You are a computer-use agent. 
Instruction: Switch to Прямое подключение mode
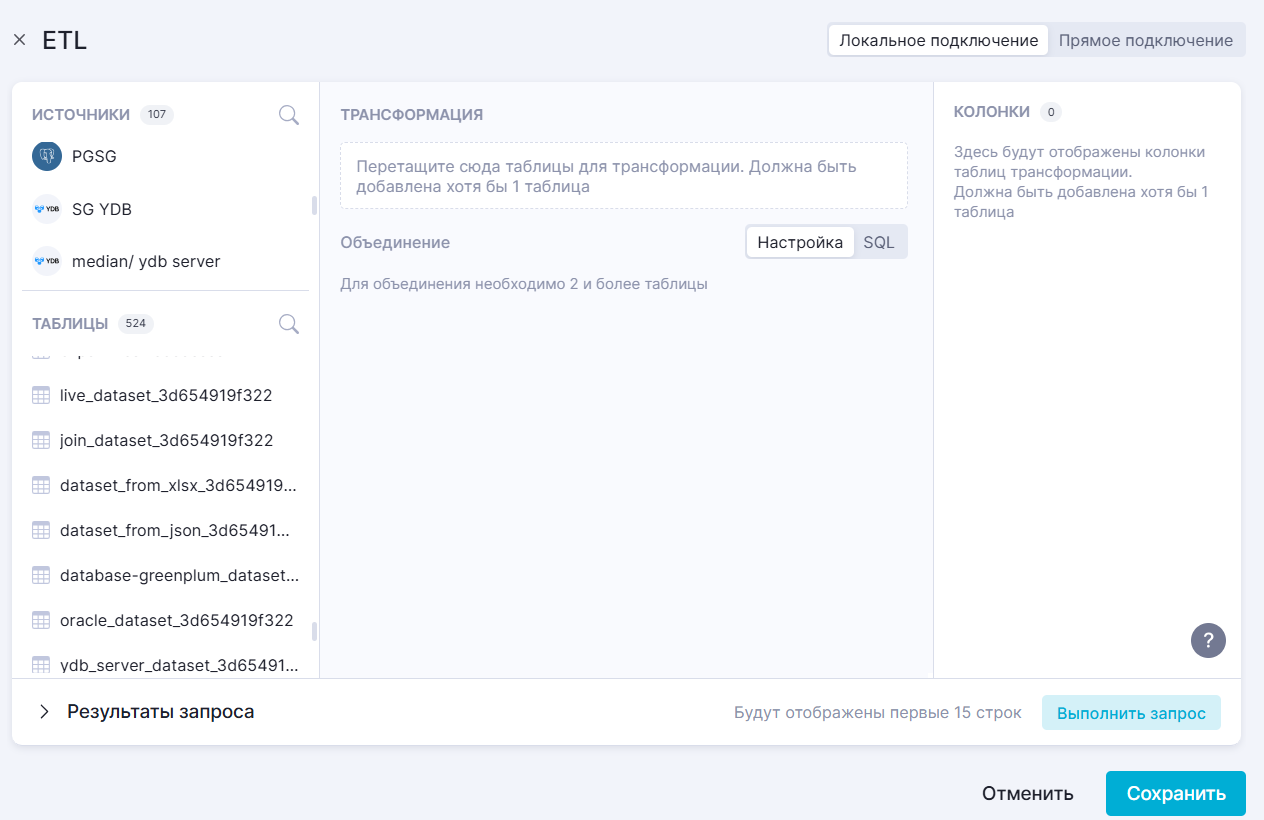[1145, 41]
